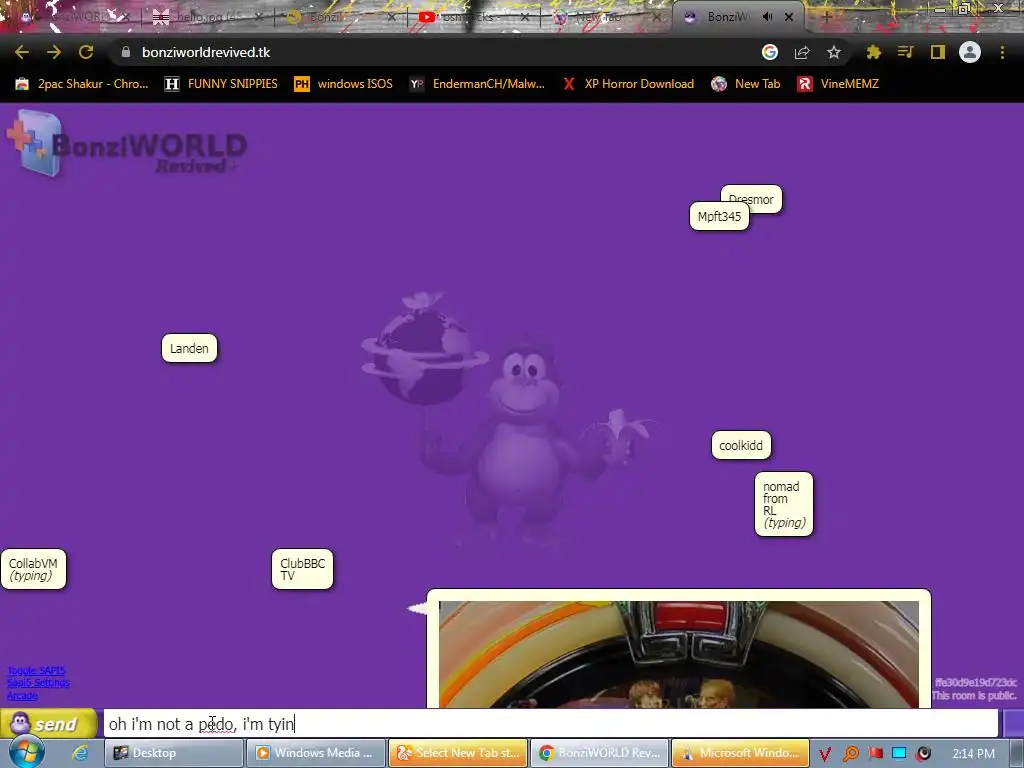
Task: Click the jukebox video thumbnail
Action: pos(679,654)
